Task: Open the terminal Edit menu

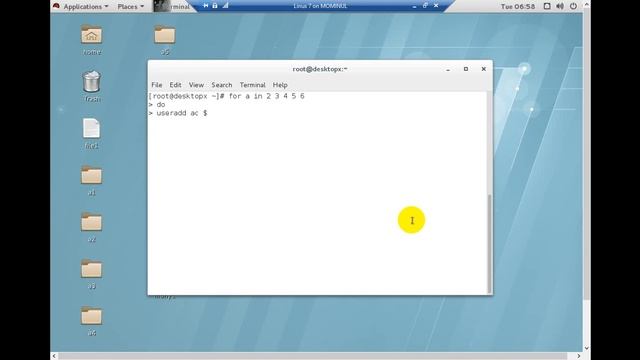Action: point(176,85)
